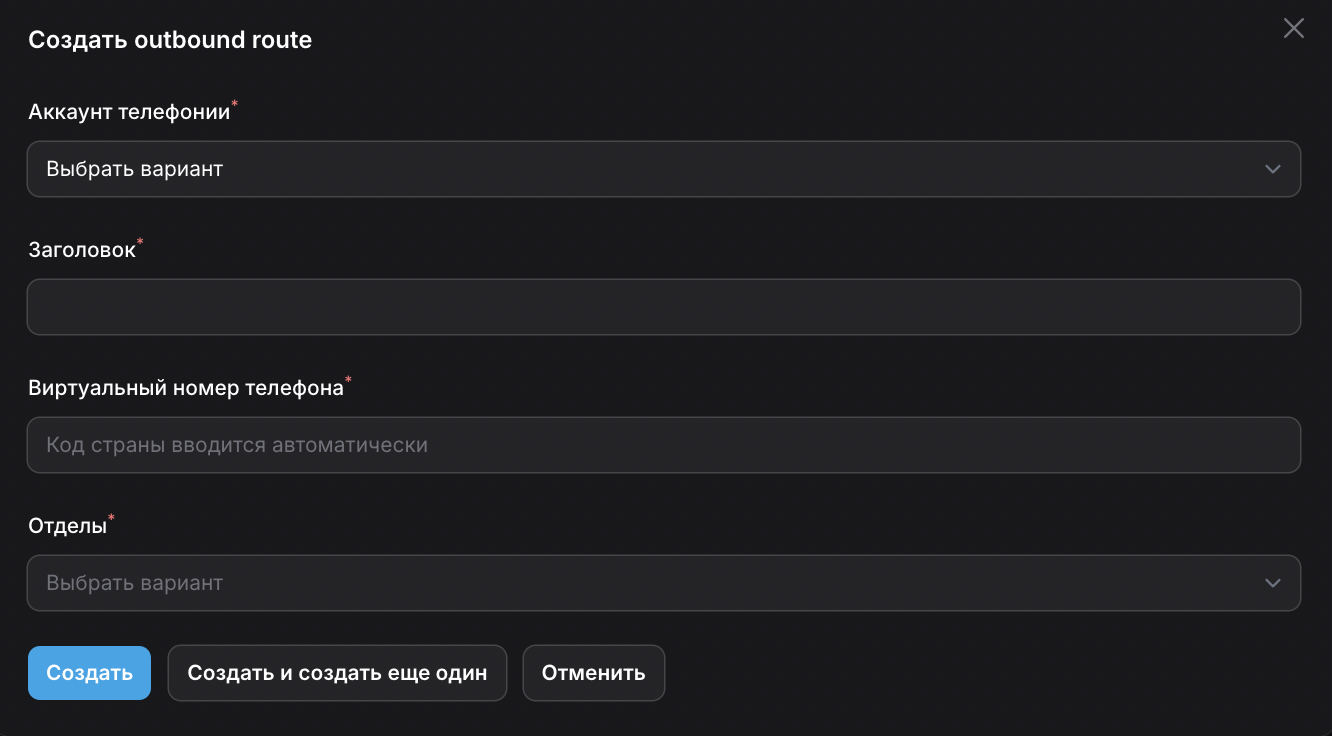The image size is (1332, 736).
Task: Click the required asterisk next to Виртуальный номер телефона
Action: (348, 381)
